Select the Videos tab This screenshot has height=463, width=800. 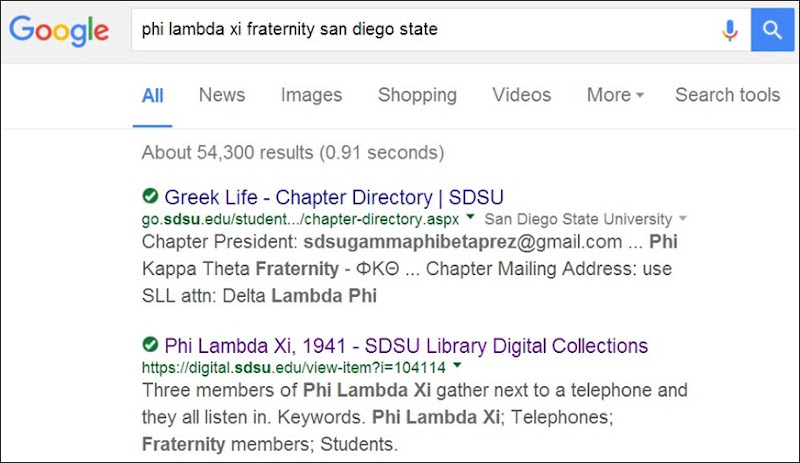pos(521,95)
